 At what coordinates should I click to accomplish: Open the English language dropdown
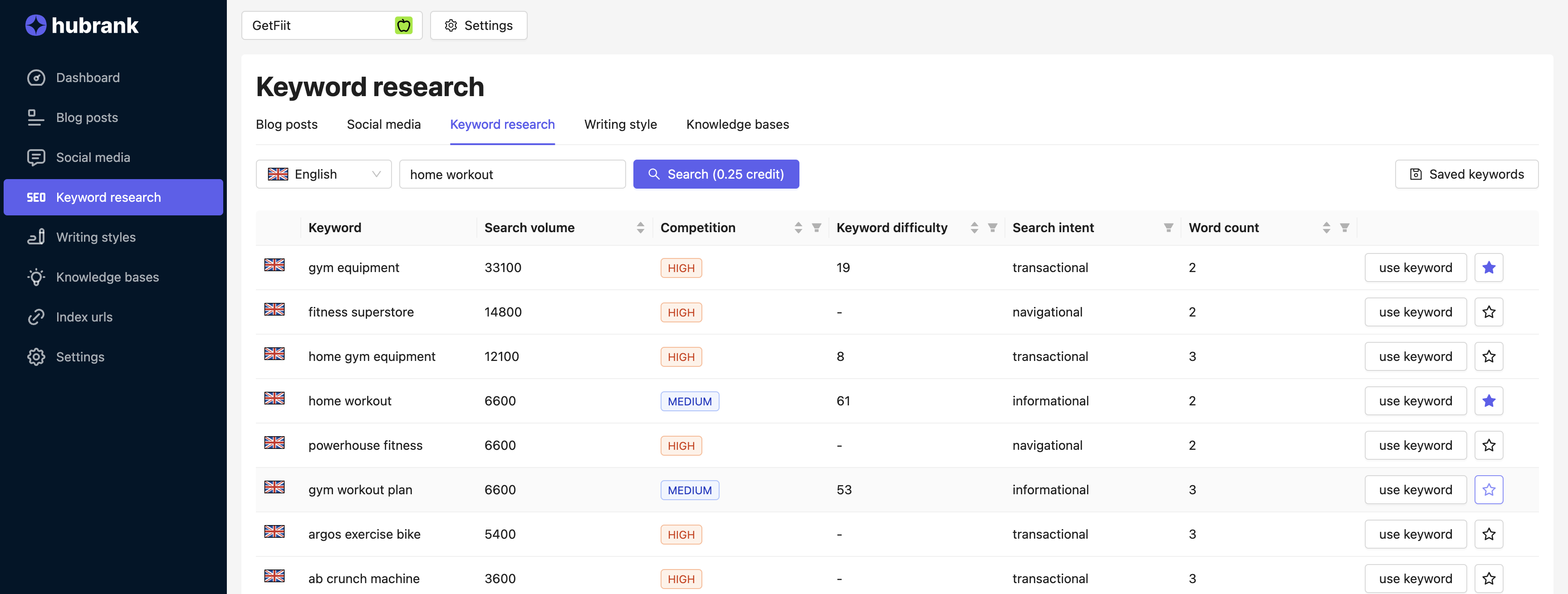pos(323,175)
